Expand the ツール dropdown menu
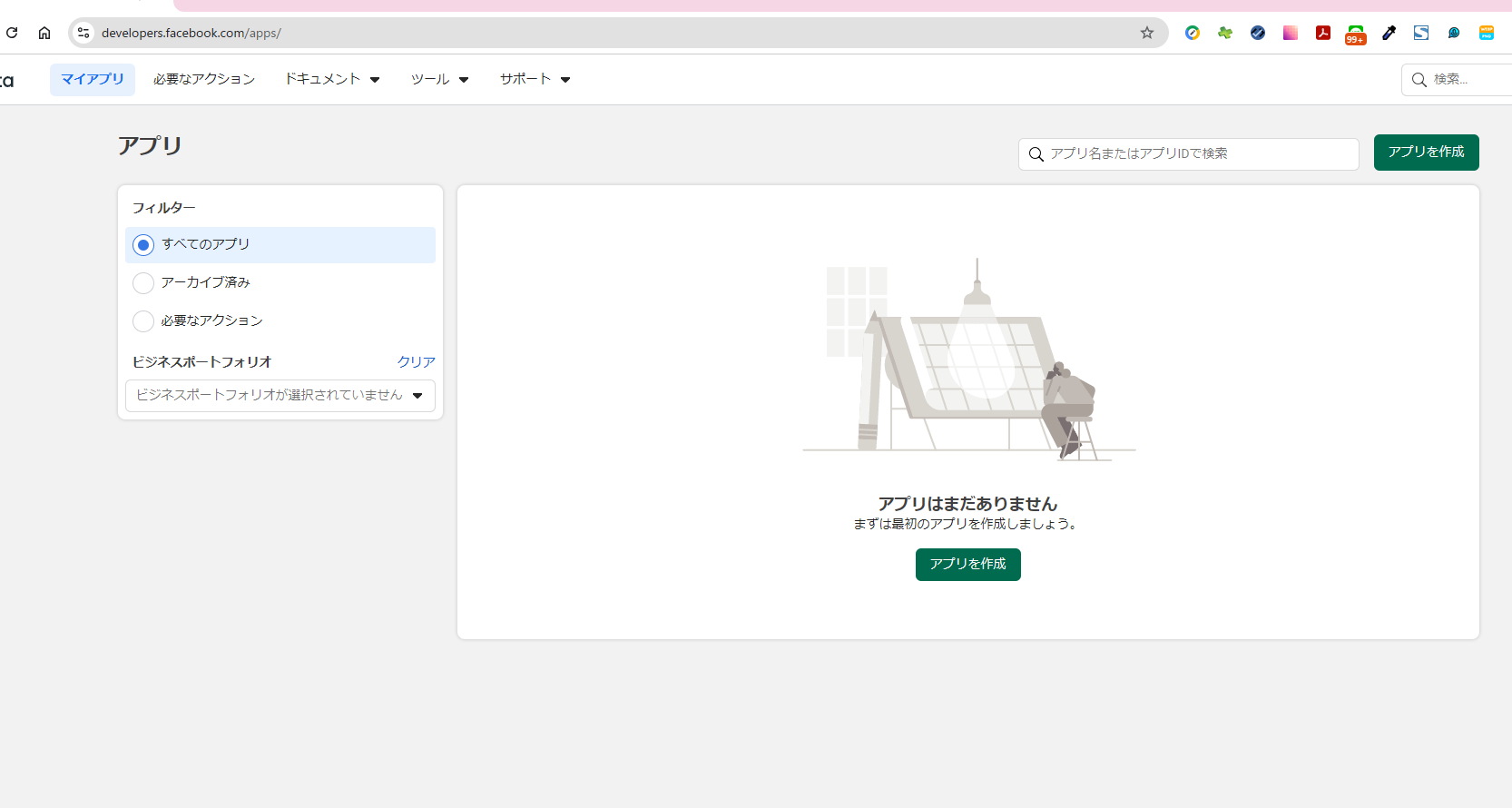Screen dimensions: 1512x808 tap(440, 79)
